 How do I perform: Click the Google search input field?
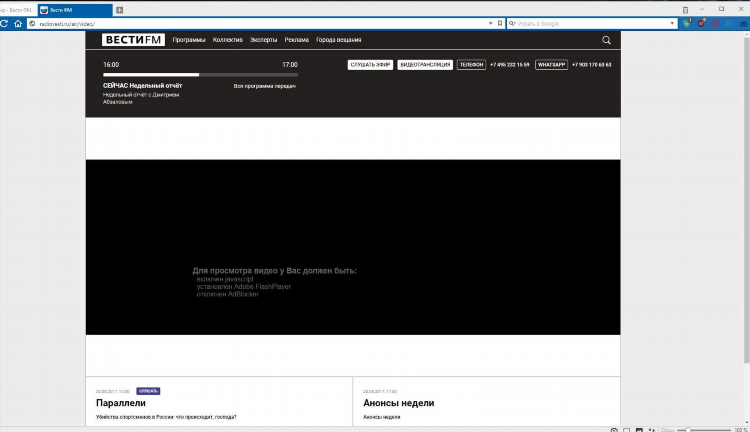pos(592,23)
